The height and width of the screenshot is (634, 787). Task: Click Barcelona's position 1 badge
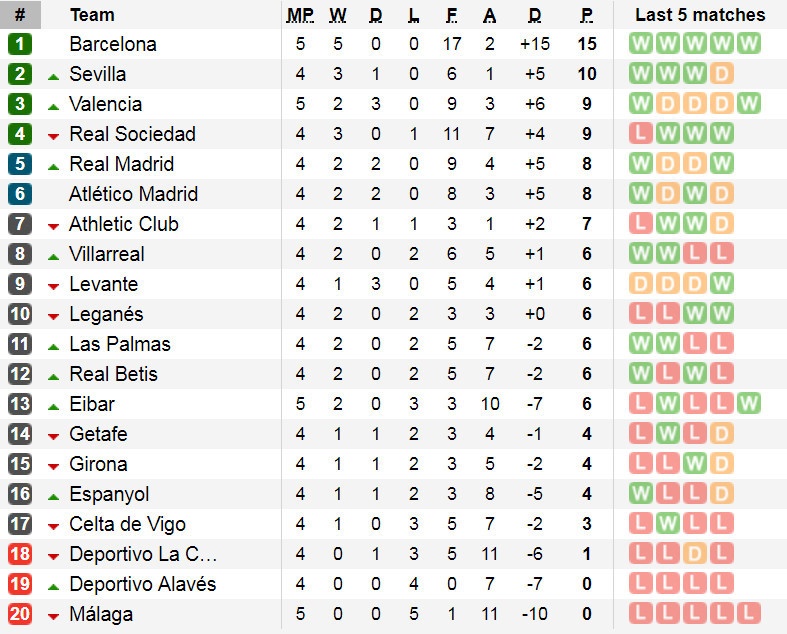[x=20, y=44]
